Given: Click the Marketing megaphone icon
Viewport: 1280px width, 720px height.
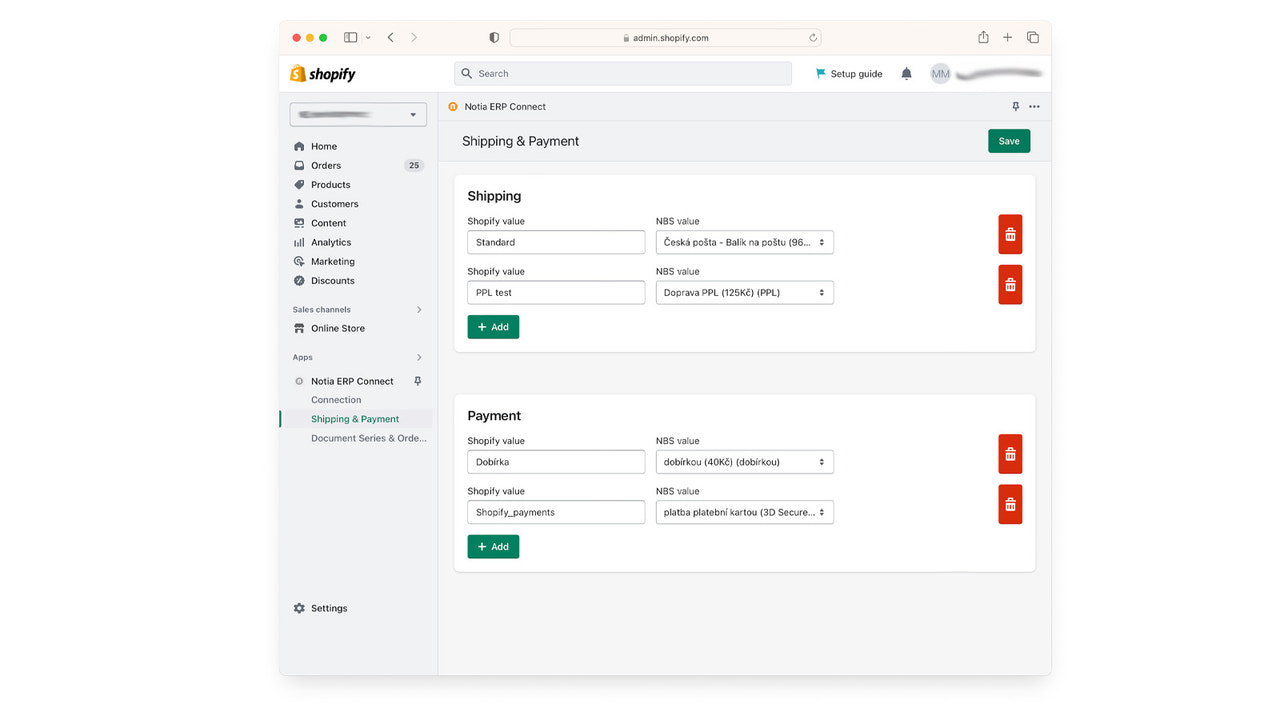Looking at the screenshot, I should pyautogui.click(x=298, y=261).
